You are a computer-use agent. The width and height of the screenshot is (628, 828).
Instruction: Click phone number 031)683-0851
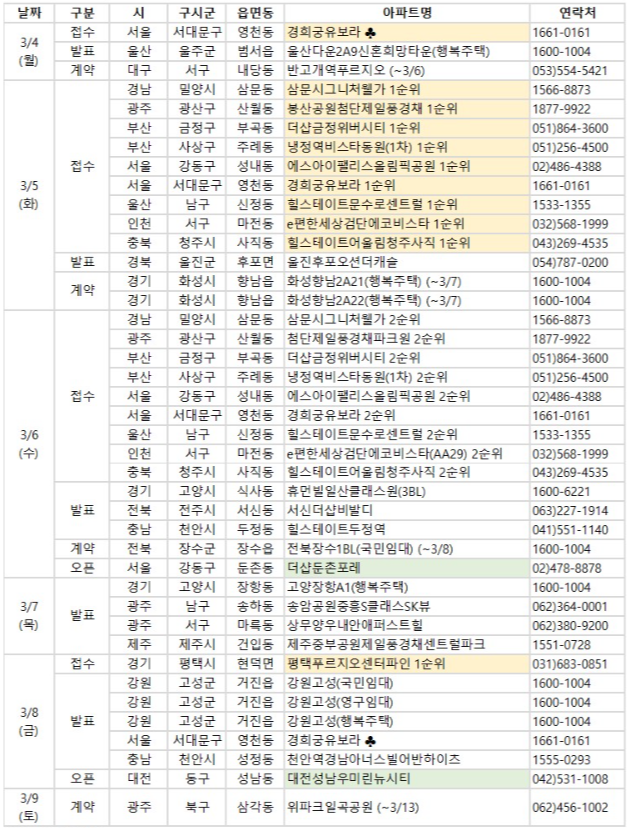pos(570,664)
